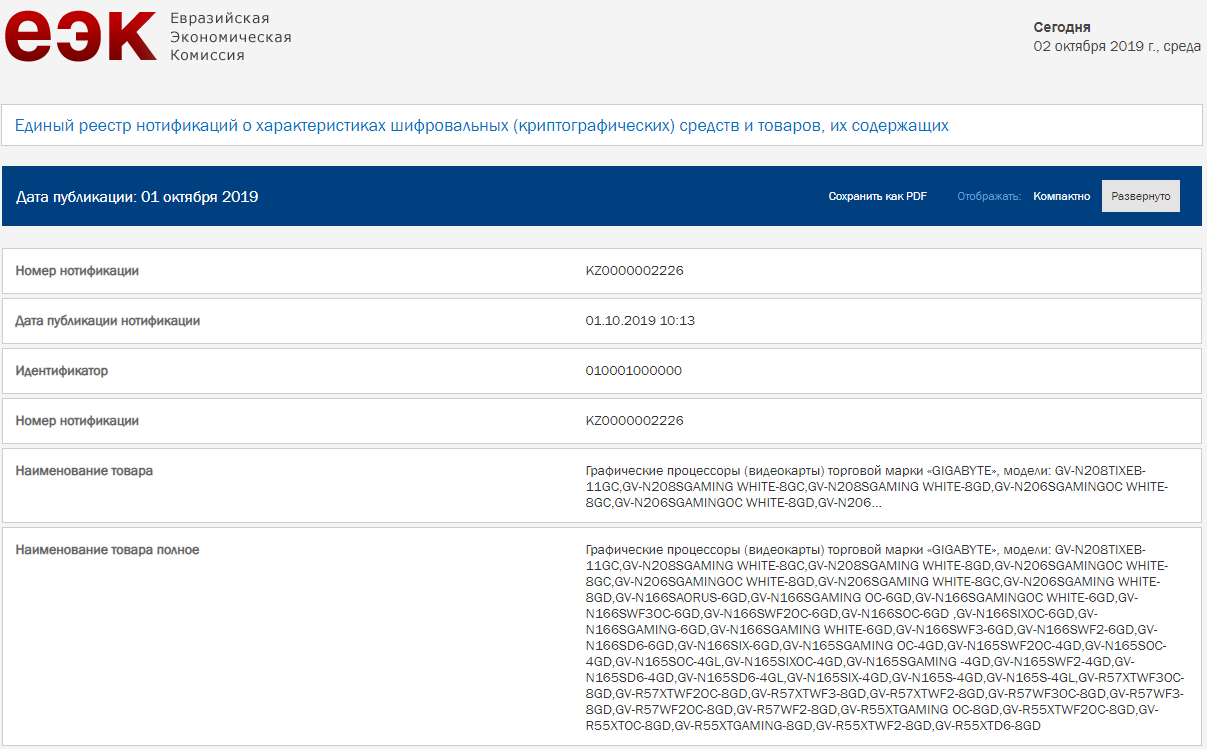The image size is (1207, 749).
Task: Open the Единый реестр нотификаций title link
Action: point(482,126)
